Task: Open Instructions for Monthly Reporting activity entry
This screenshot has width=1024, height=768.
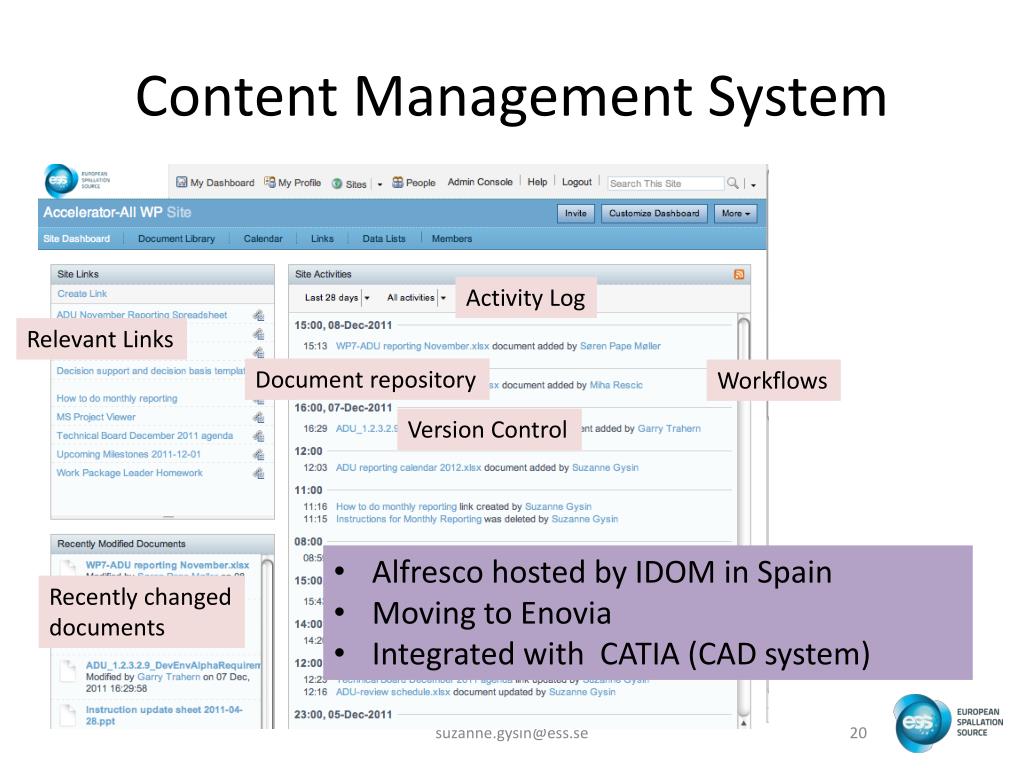Action: (x=409, y=519)
